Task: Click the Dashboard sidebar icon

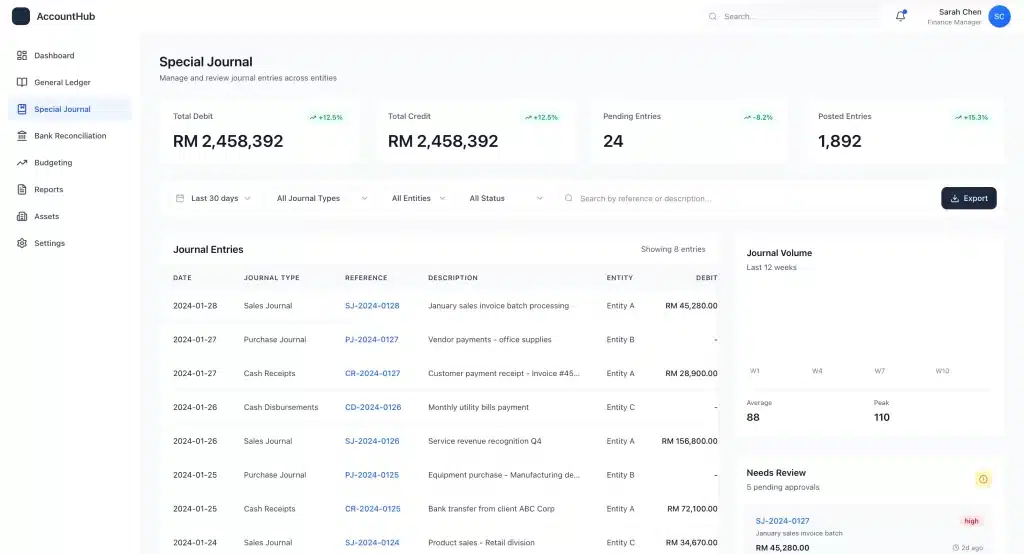Action: tap(22, 55)
